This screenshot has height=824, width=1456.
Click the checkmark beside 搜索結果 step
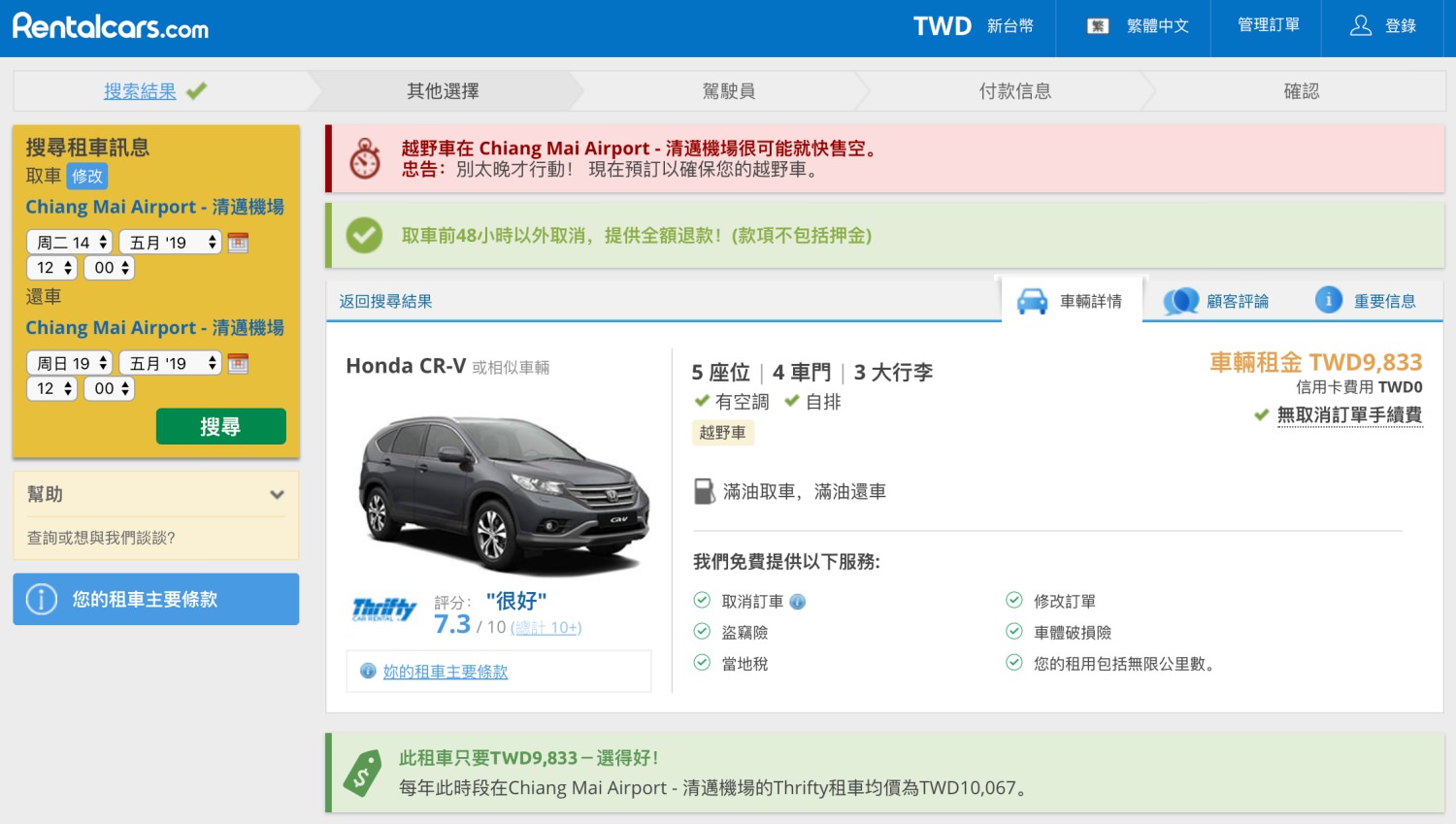197,91
